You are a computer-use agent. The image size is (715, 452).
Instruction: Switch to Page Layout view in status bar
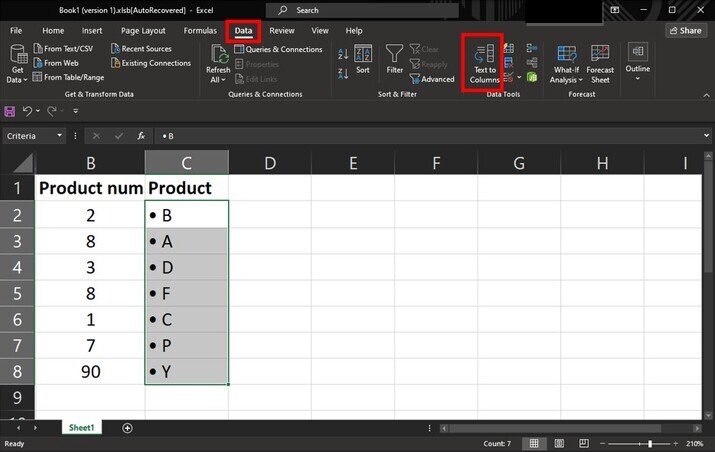tap(559, 443)
